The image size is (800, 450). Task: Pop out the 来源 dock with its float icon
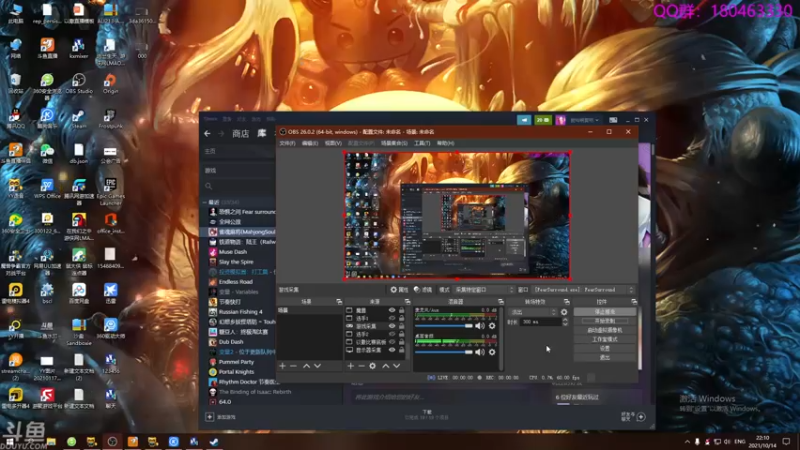(407, 302)
